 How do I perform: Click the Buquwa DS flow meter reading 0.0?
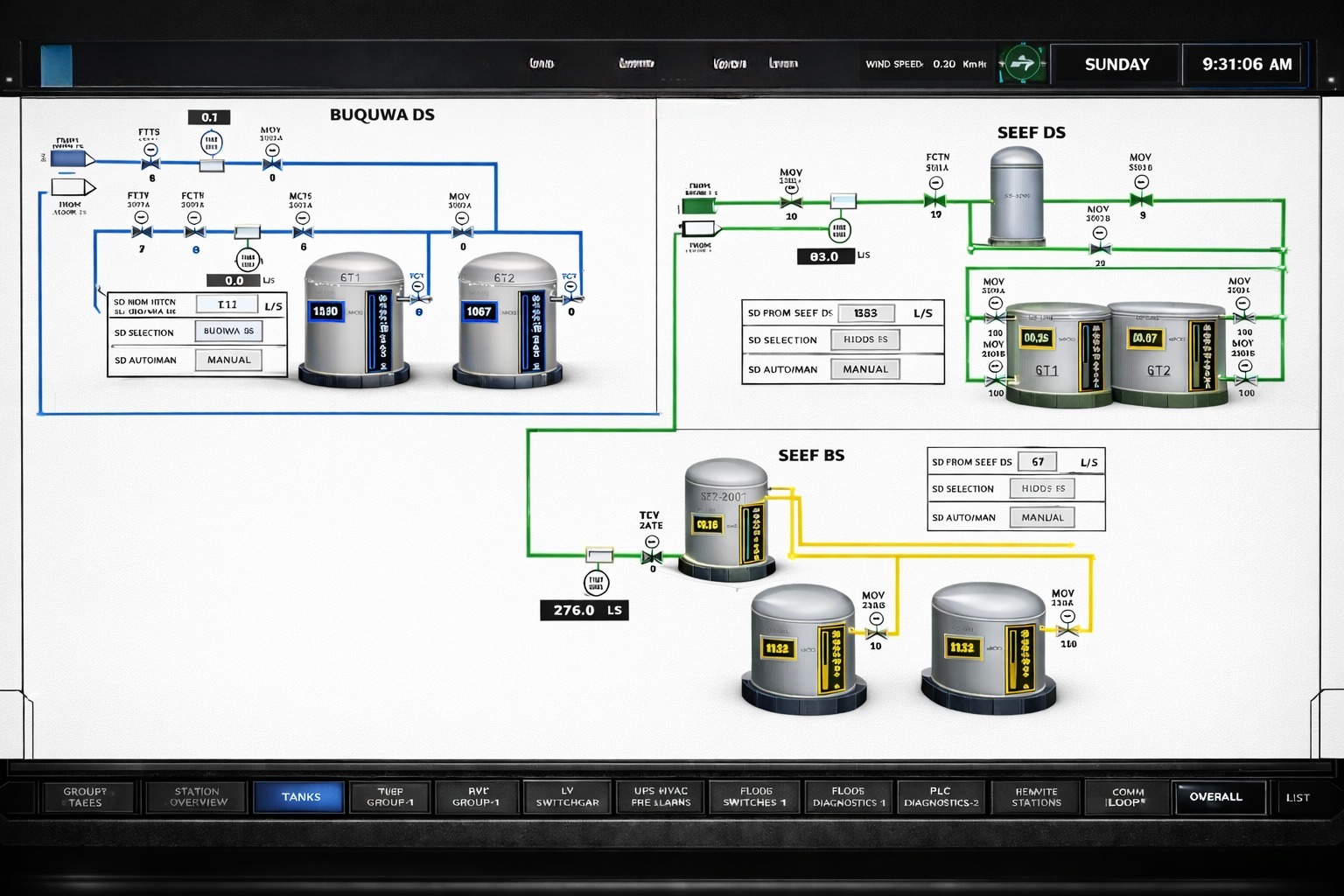pos(248,260)
